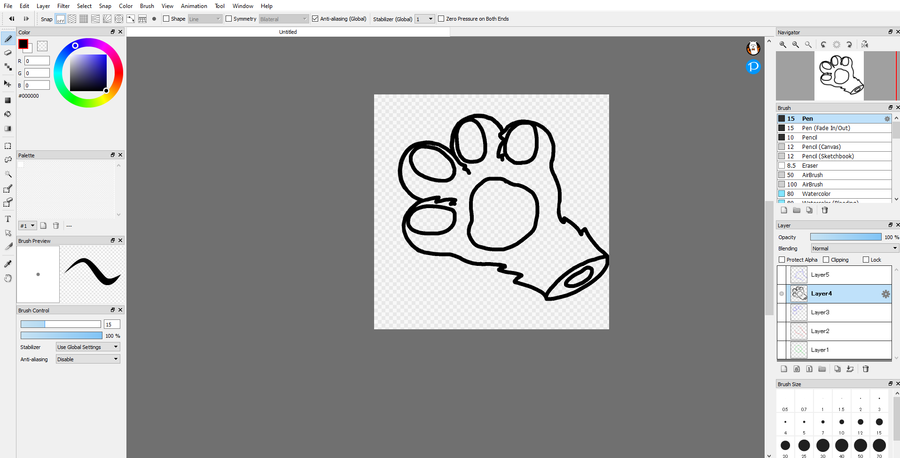Click Navigator rotate left icon
900x458 pixels.
click(824, 44)
